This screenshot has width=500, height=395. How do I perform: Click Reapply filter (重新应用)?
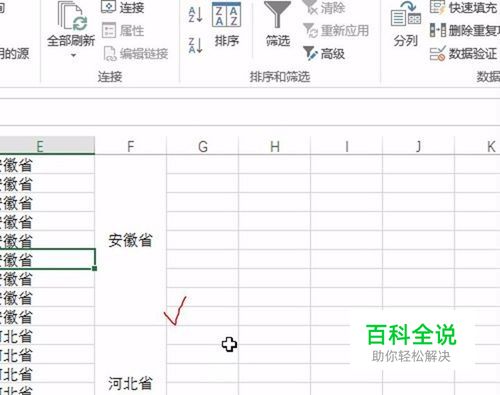point(336,31)
